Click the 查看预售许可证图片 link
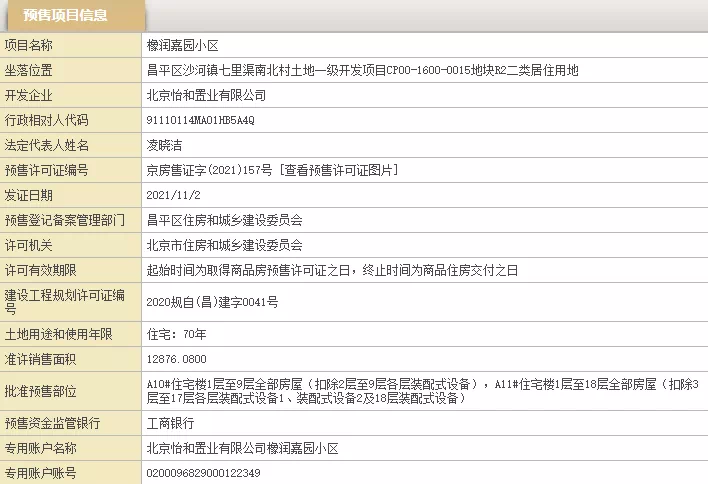Viewport: 708px width, 484px height. pos(339,170)
